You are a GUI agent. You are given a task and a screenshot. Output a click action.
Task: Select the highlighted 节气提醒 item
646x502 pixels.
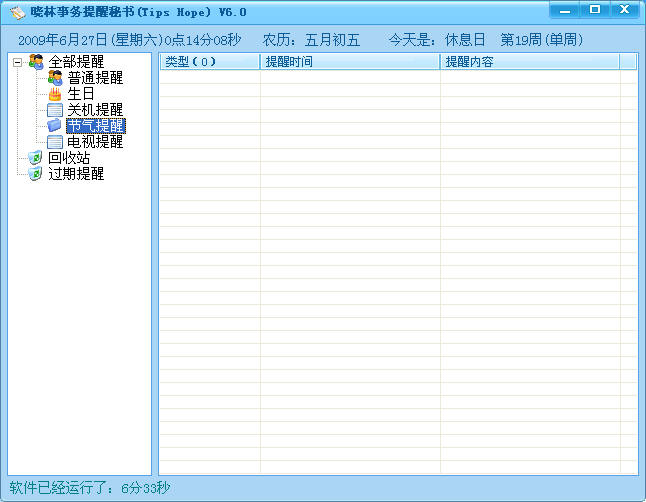pos(96,126)
